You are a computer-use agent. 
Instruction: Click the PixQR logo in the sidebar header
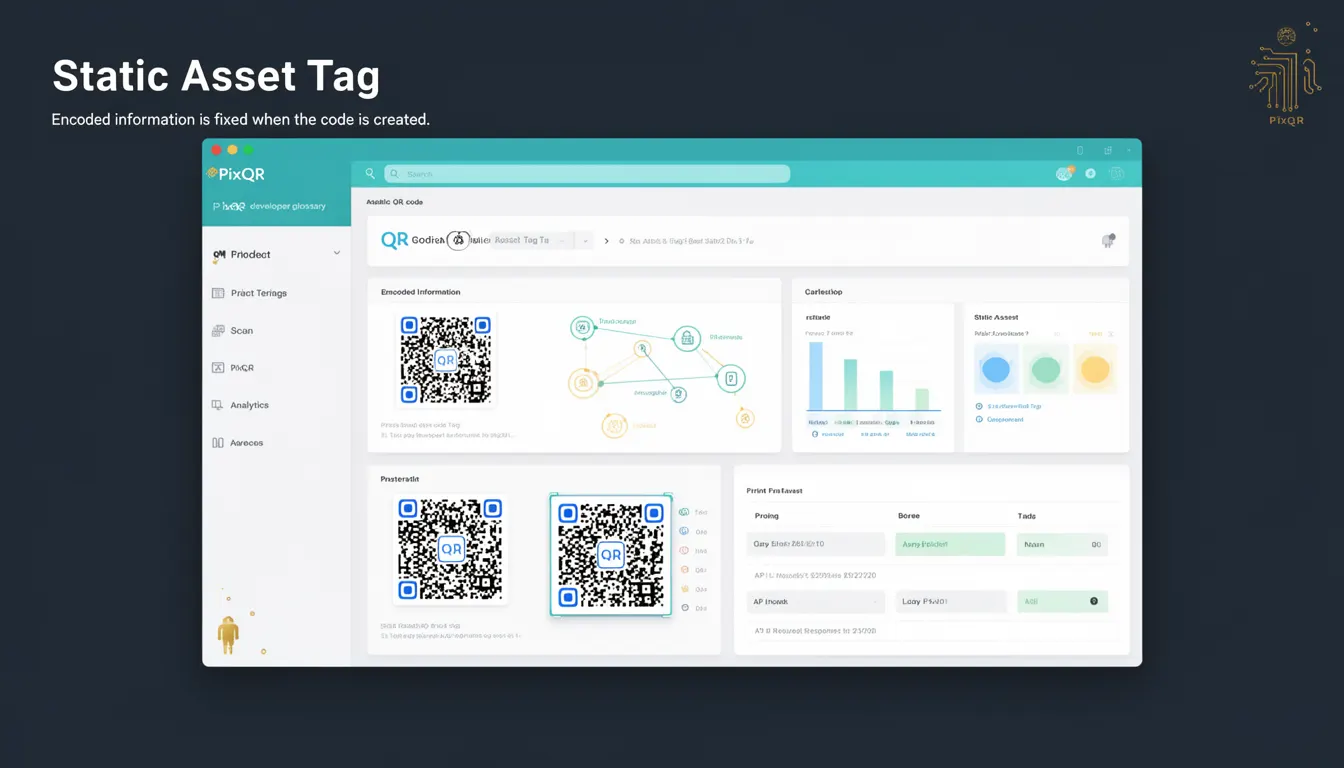(x=236, y=174)
